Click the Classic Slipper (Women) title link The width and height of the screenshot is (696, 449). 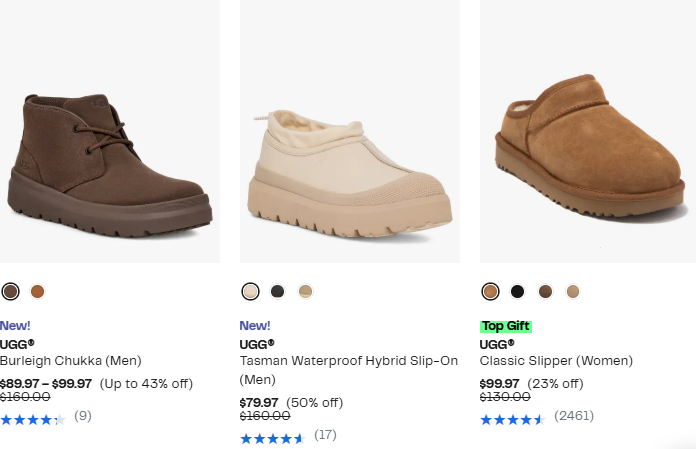pyautogui.click(x=556, y=360)
